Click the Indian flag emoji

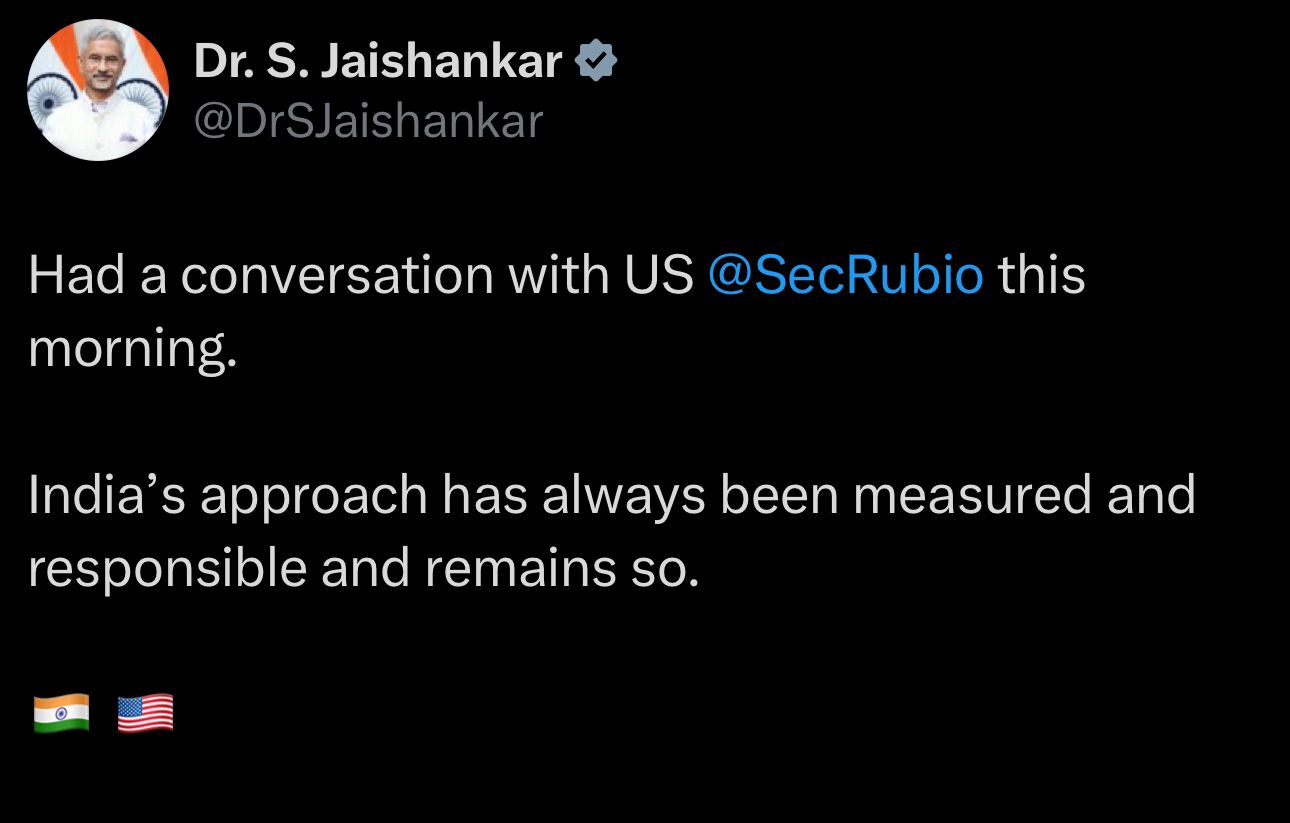click(61, 714)
